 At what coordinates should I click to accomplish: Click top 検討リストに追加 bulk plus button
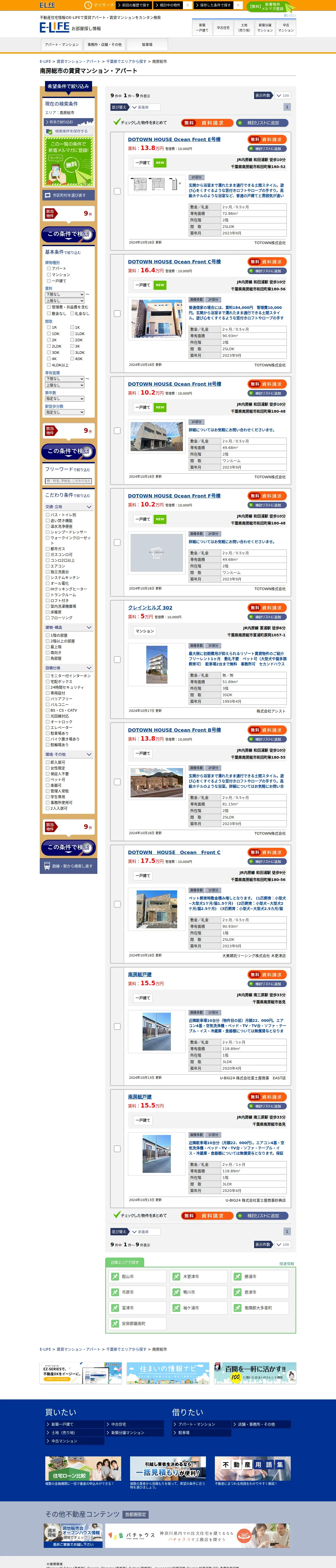point(262,122)
